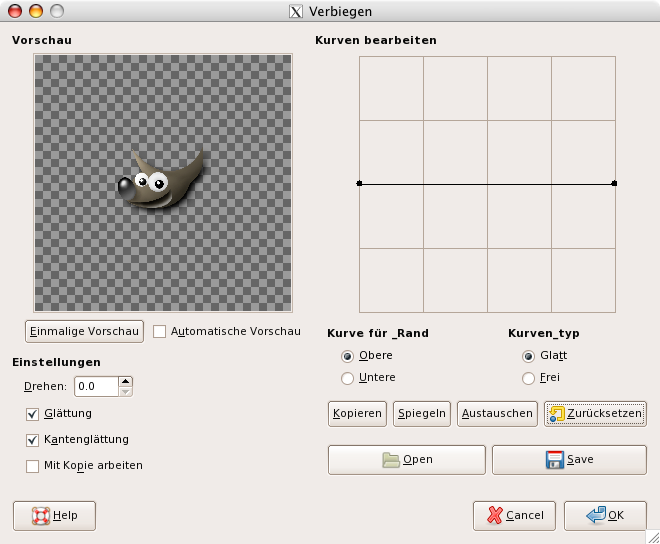Uncheck the Kantenglättung option
This screenshot has width=660, height=544.
coord(33,439)
